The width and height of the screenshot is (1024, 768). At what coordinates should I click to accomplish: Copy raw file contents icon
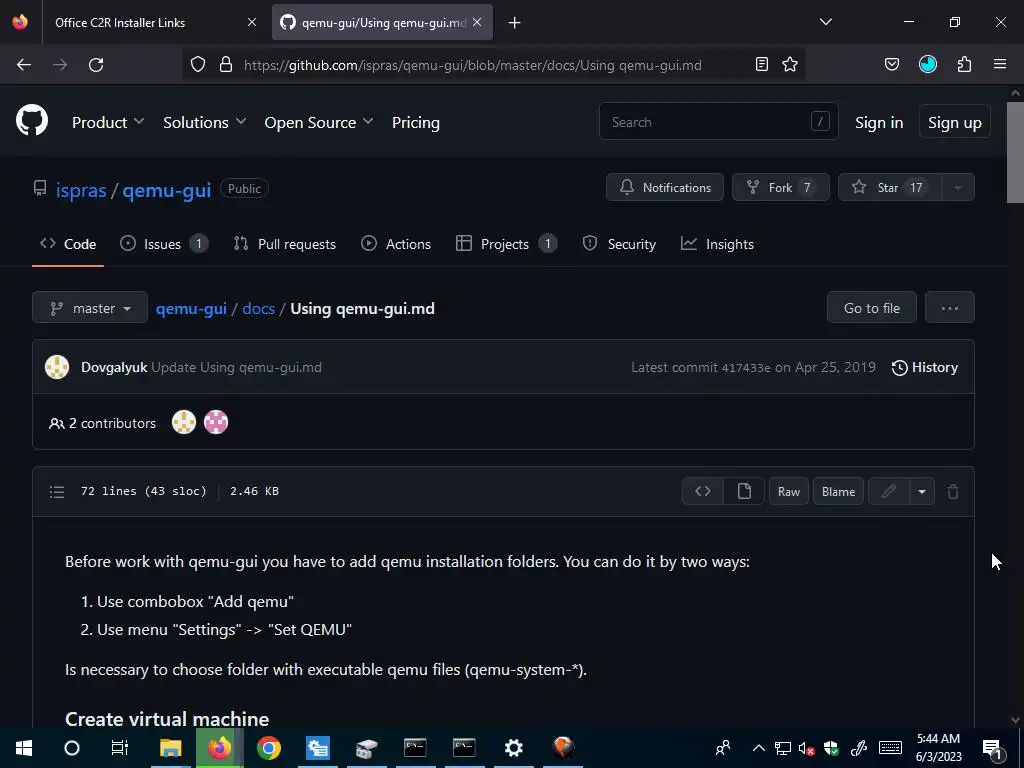[x=744, y=491]
